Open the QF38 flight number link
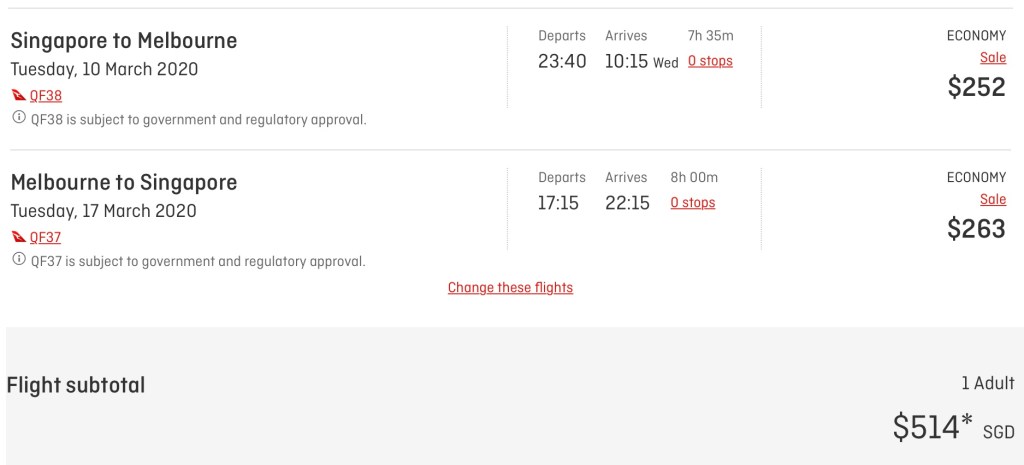The height and width of the screenshot is (465, 1024). (46, 96)
